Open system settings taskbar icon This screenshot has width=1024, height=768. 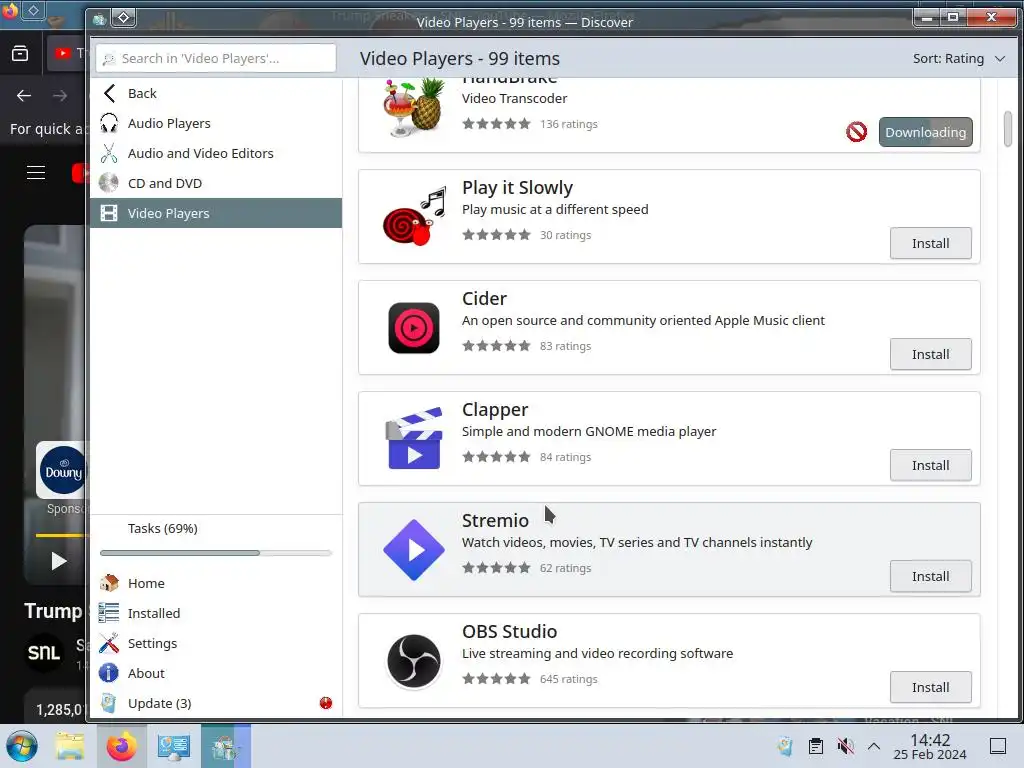tap(174, 746)
